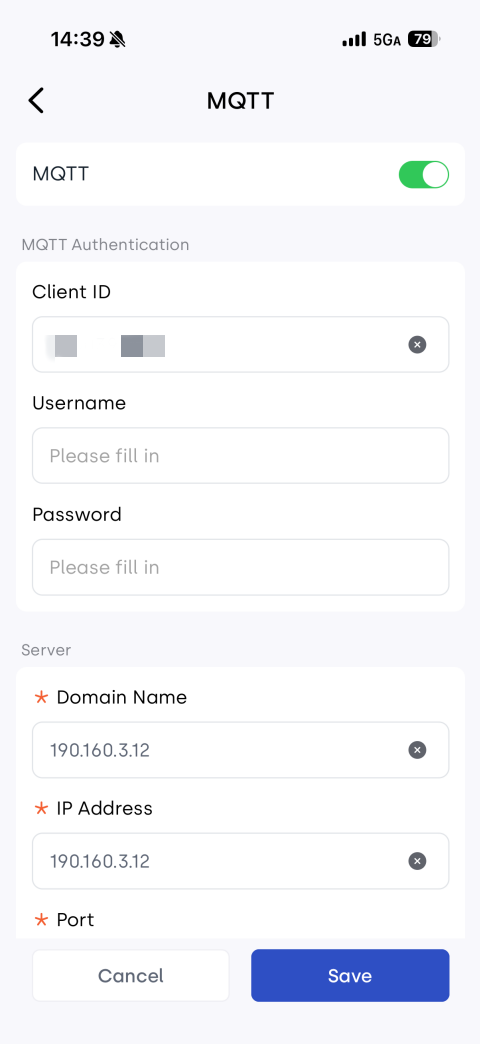Tap the Port field label
The width and height of the screenshot is (480, 1044).
point(75,919)
